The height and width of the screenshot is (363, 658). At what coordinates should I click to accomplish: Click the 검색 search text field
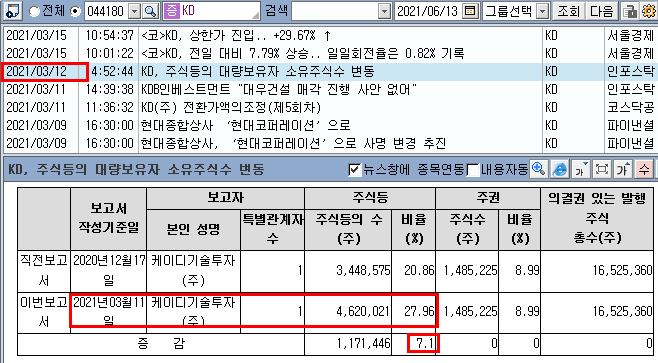335,11
